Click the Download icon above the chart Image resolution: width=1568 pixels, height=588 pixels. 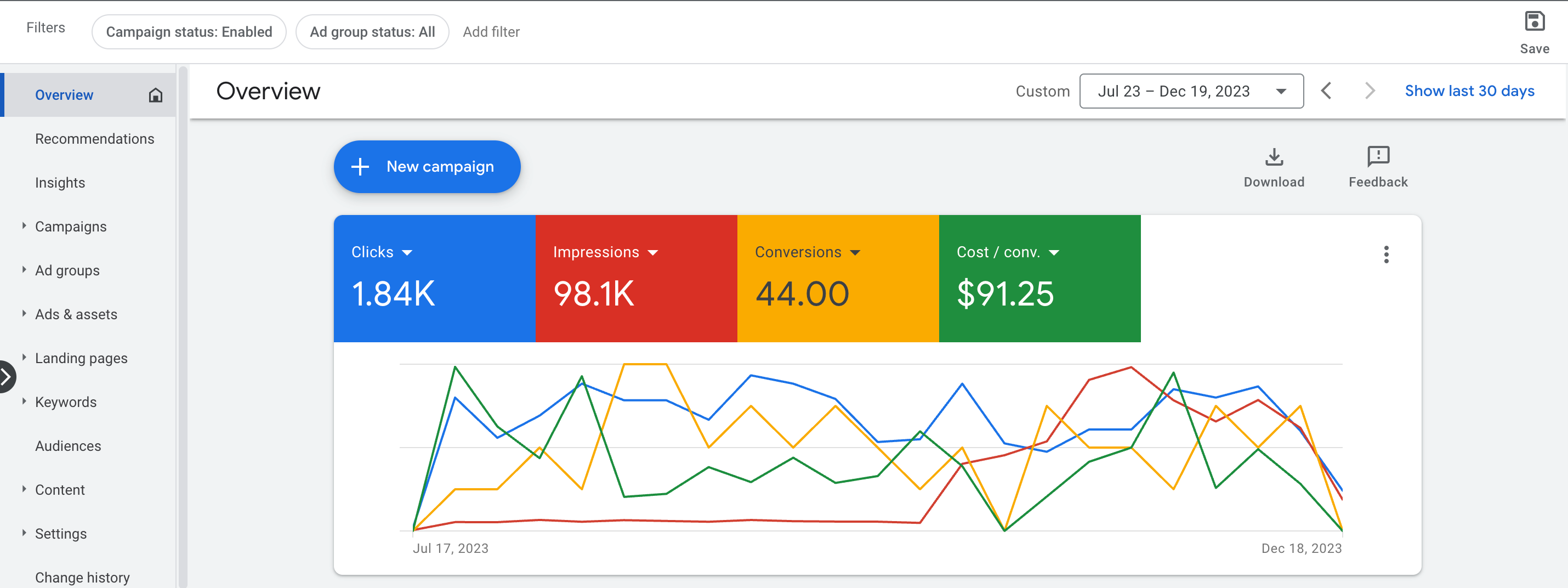pyautogui.click(x=1274, y=157)
